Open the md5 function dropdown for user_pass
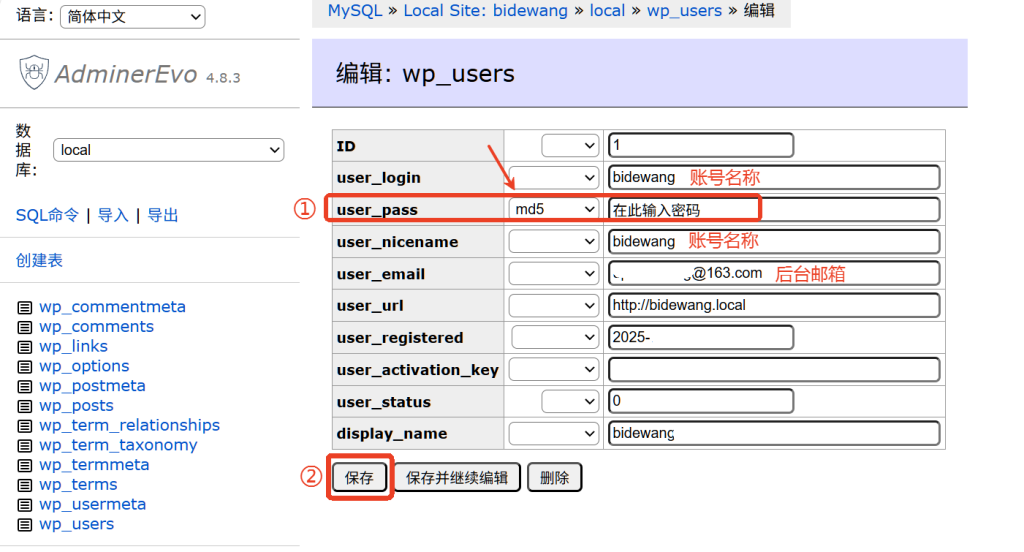Viewport: 1024px width, 552px height. coord(553,210)
